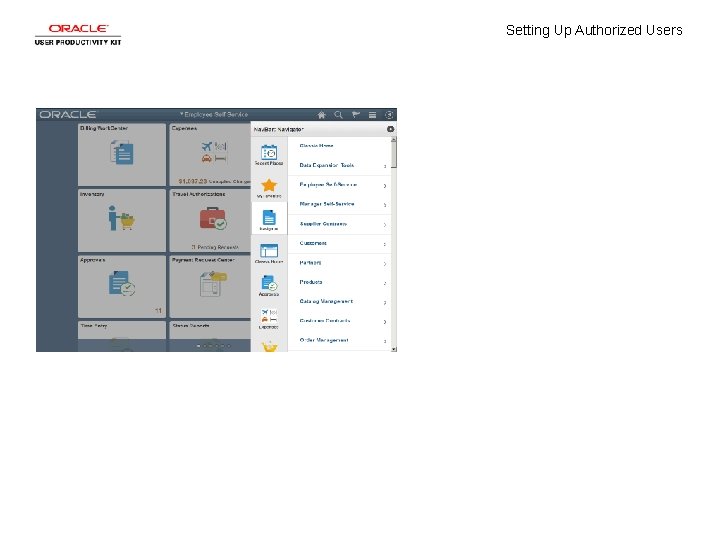Expand chevron beside Products
720x540 pixels.
385,283
